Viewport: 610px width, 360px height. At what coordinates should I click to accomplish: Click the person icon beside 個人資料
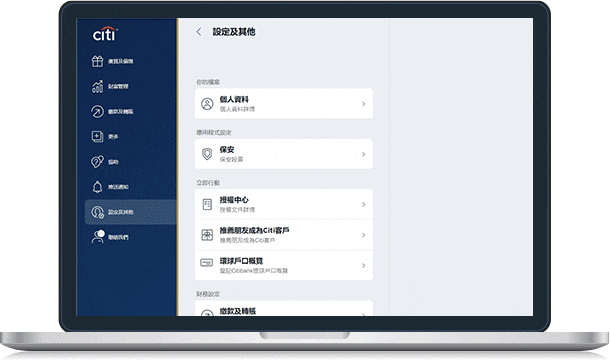[x=207, y=104]
